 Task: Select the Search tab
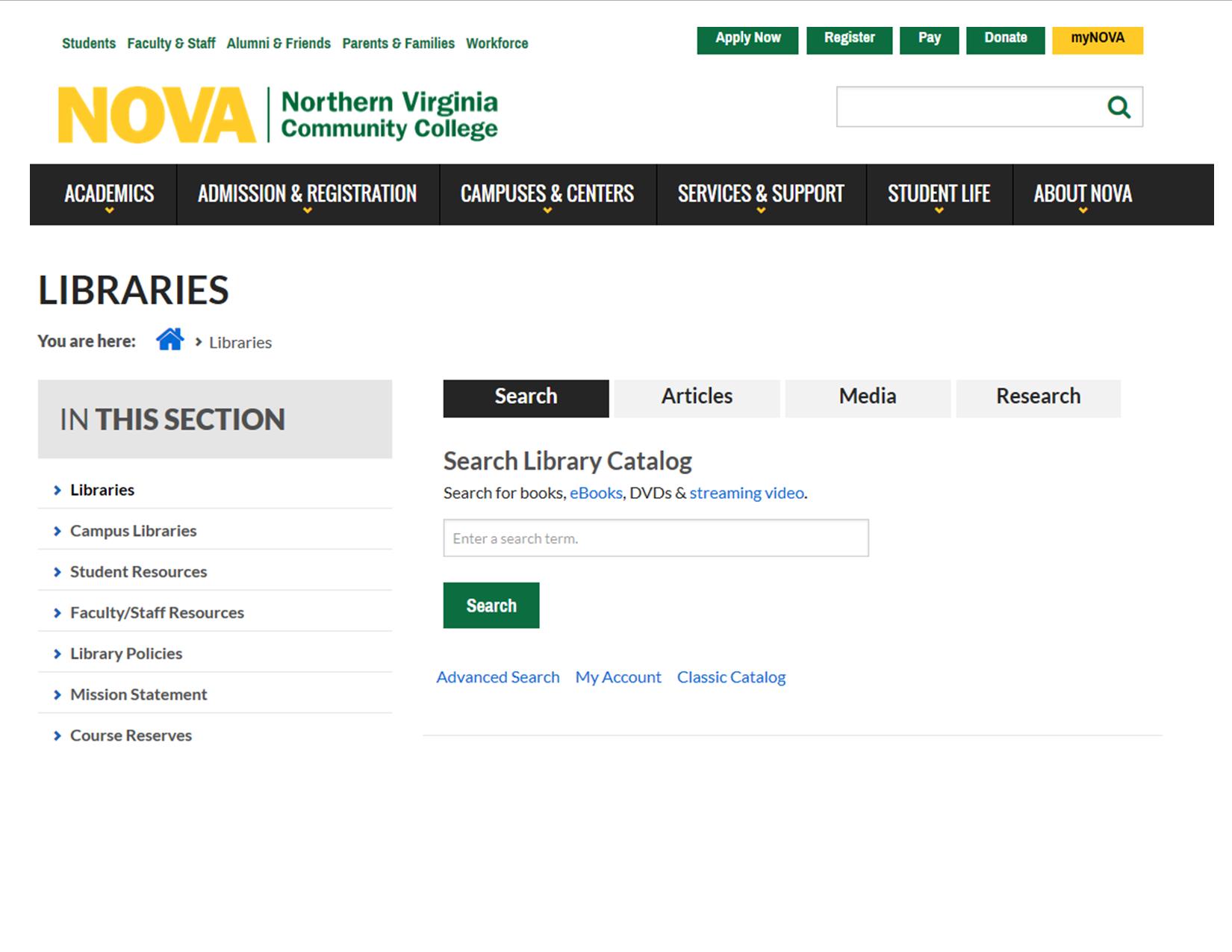[x=526, y=398]
